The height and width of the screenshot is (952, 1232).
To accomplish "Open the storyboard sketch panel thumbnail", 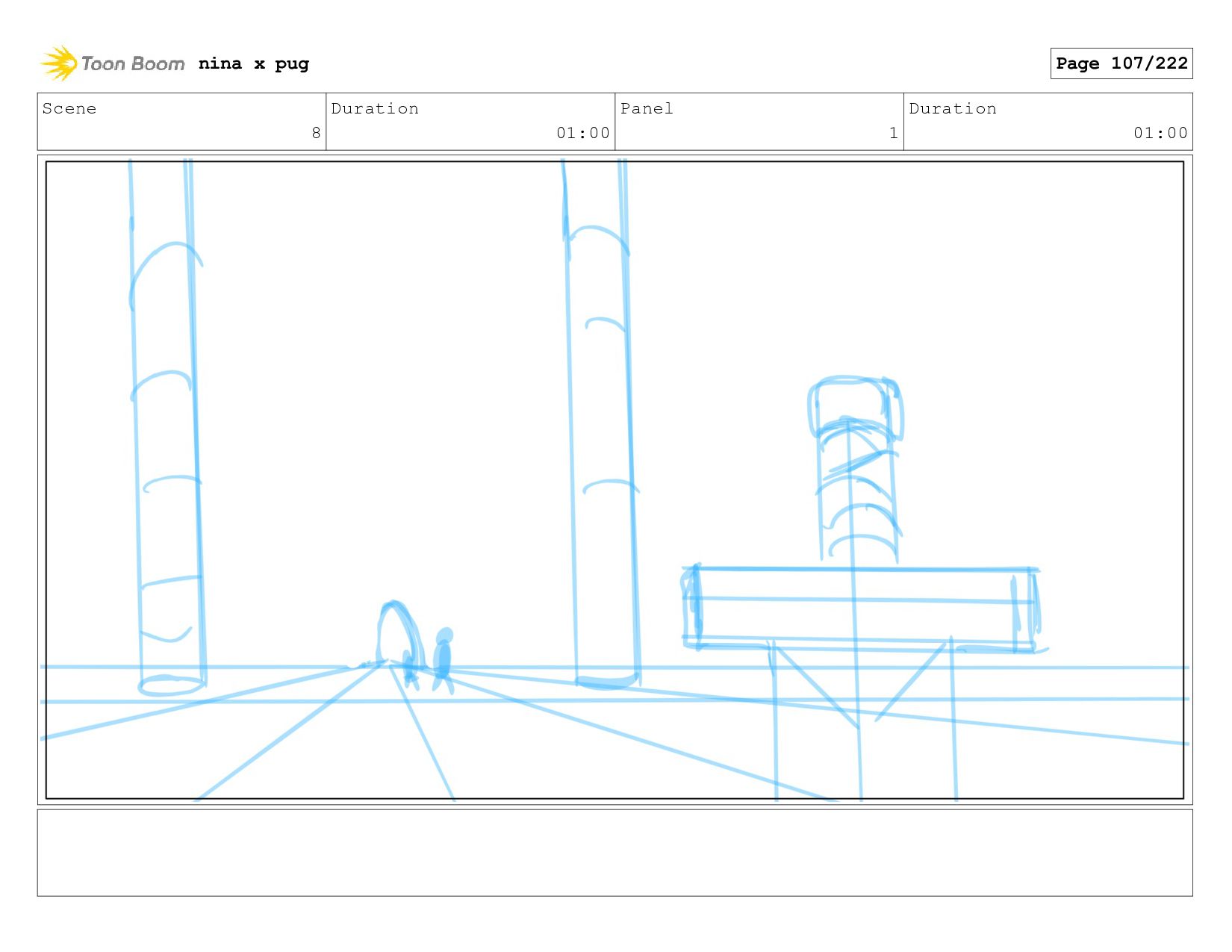I will 615,480.
